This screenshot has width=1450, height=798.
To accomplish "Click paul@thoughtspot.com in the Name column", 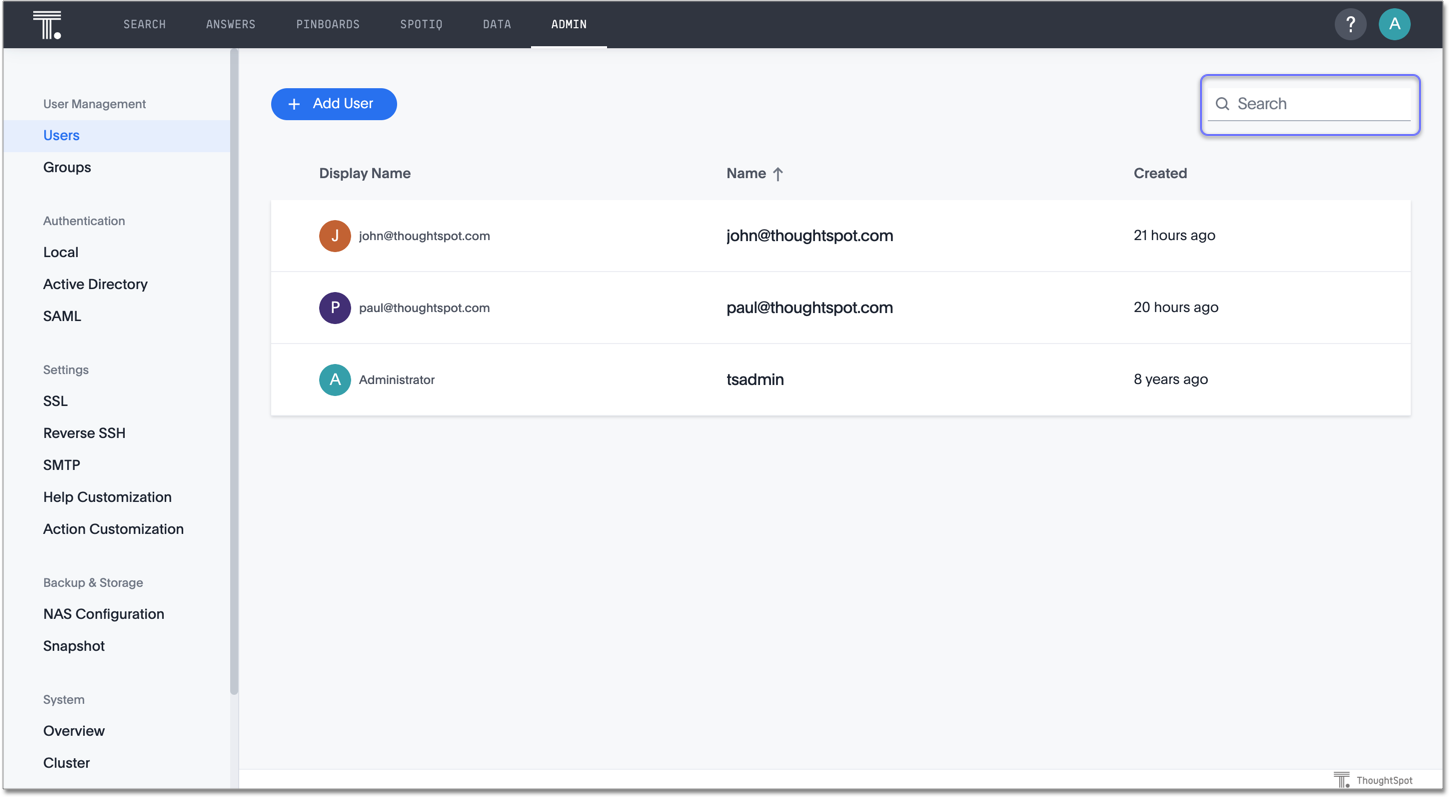I will pyautogui.click(x=810, y=308).
